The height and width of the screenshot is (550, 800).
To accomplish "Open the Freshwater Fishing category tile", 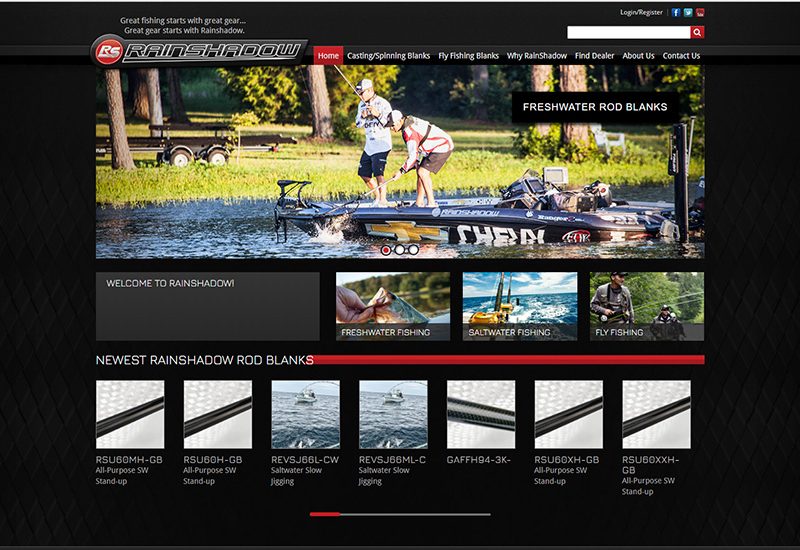I will point(393,306).
